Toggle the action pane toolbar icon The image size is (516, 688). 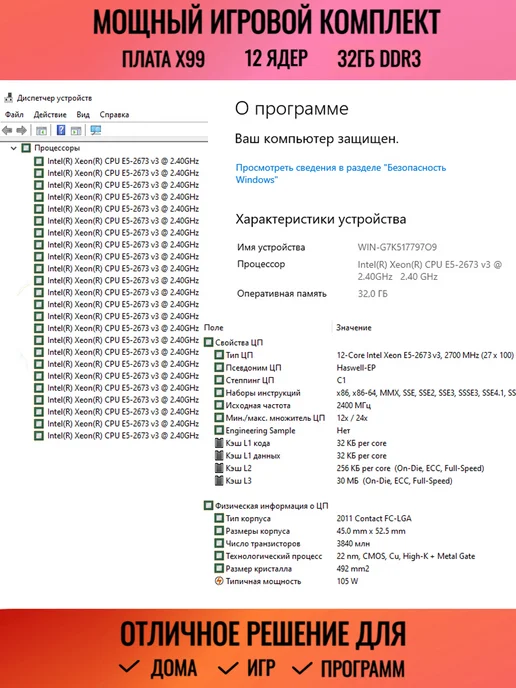(76, 130)
